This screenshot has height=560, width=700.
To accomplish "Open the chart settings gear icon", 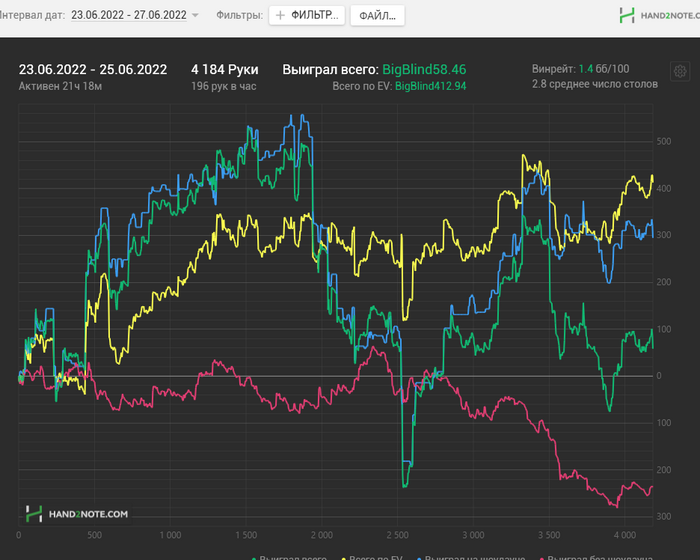I will (x=680, y=71).
